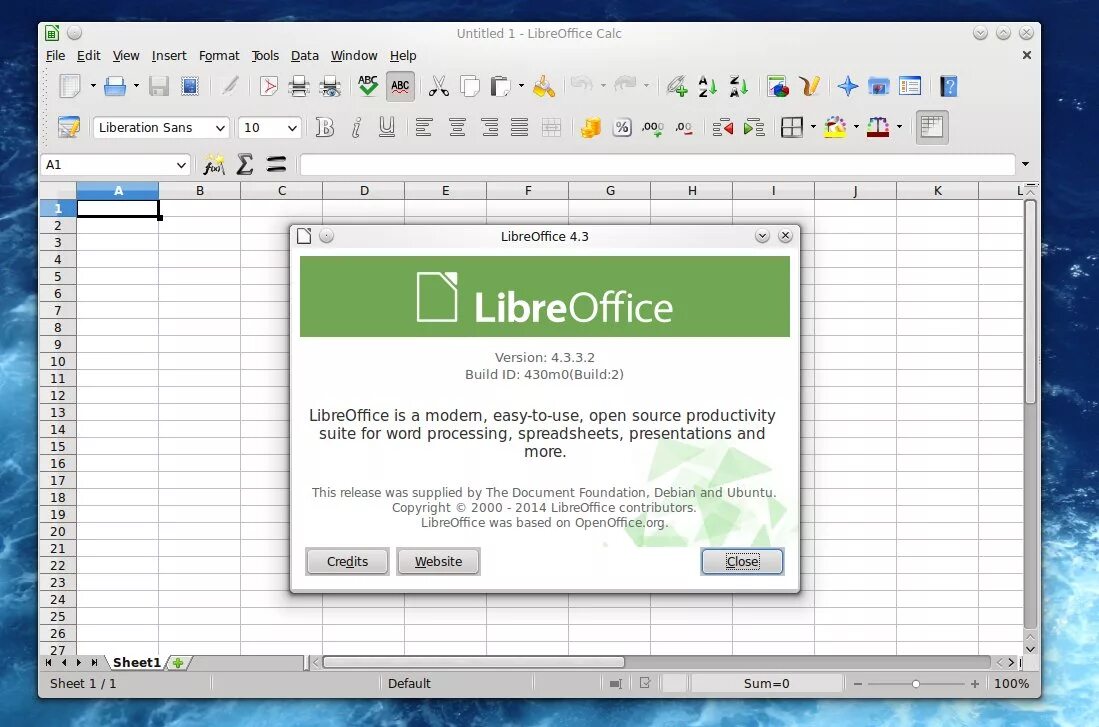The width and height of the screenshot is (1099, 727).
Task: Toggle Underline formatting
Action: click(x=387, y=127)
